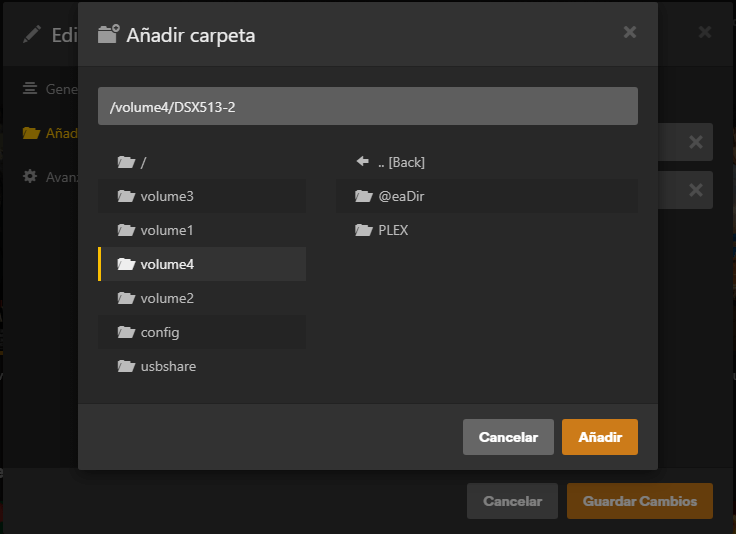Remove the second existing folder entry
Image resolution: width=736 pixels, height=534 pixels.
pos(696,190)
